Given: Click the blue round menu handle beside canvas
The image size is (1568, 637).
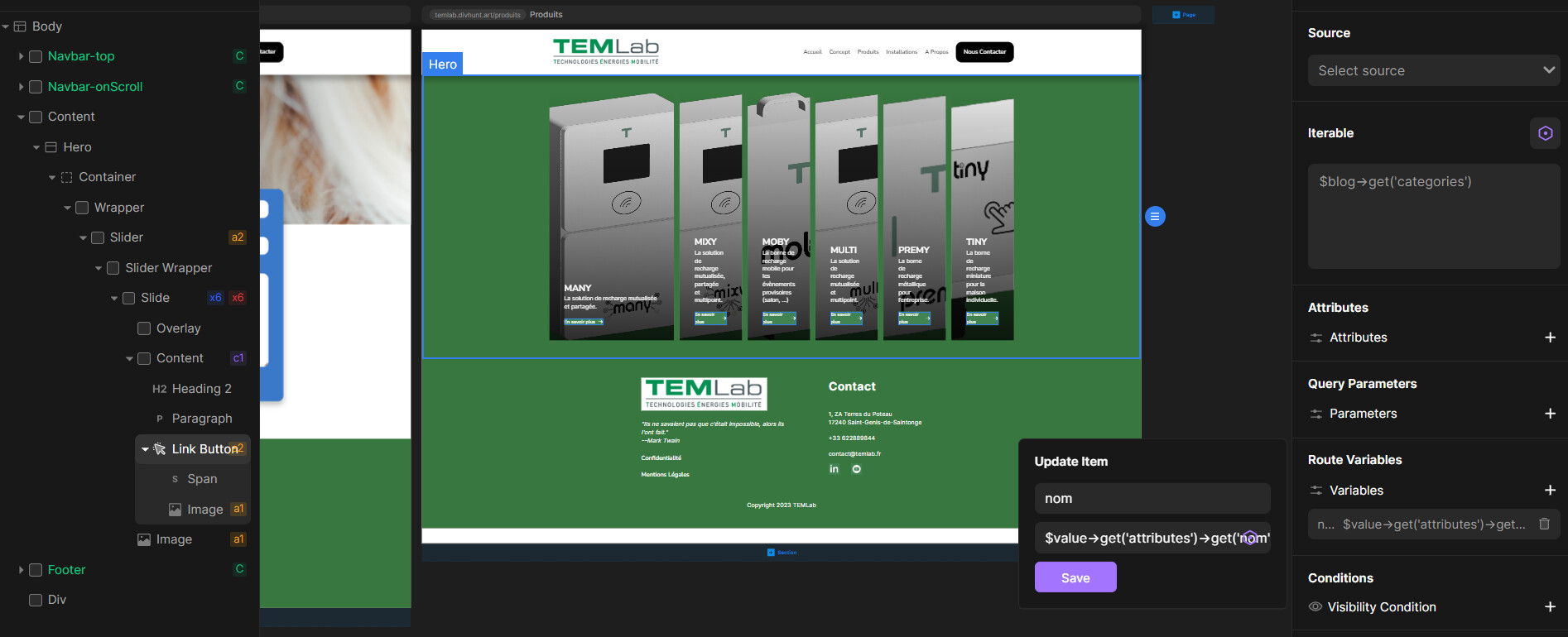Looking at the screenshot, I should pyautogui.click(x=1155, y=217).
